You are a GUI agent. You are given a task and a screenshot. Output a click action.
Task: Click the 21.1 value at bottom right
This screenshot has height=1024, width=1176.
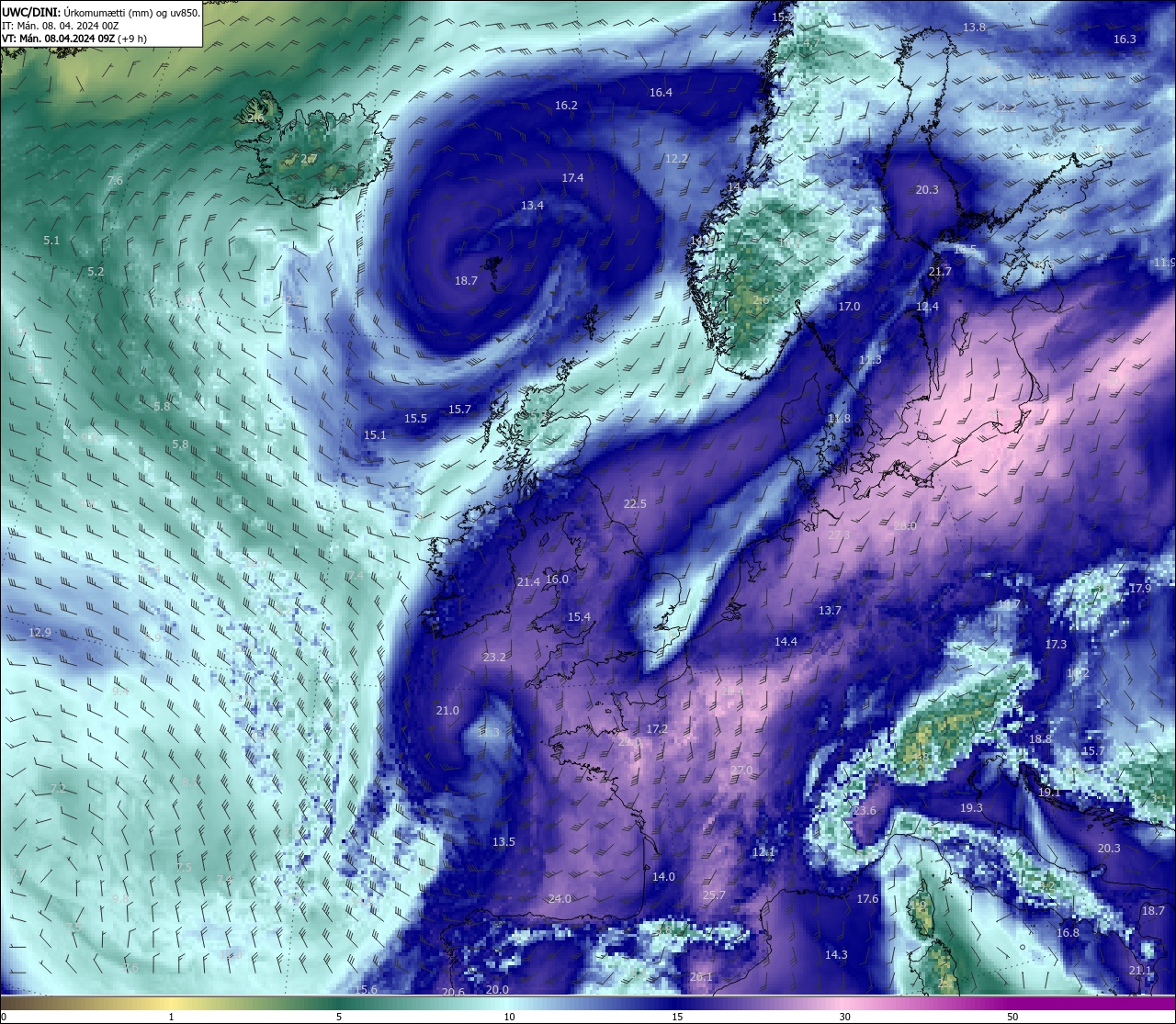tap(1140, 971)
